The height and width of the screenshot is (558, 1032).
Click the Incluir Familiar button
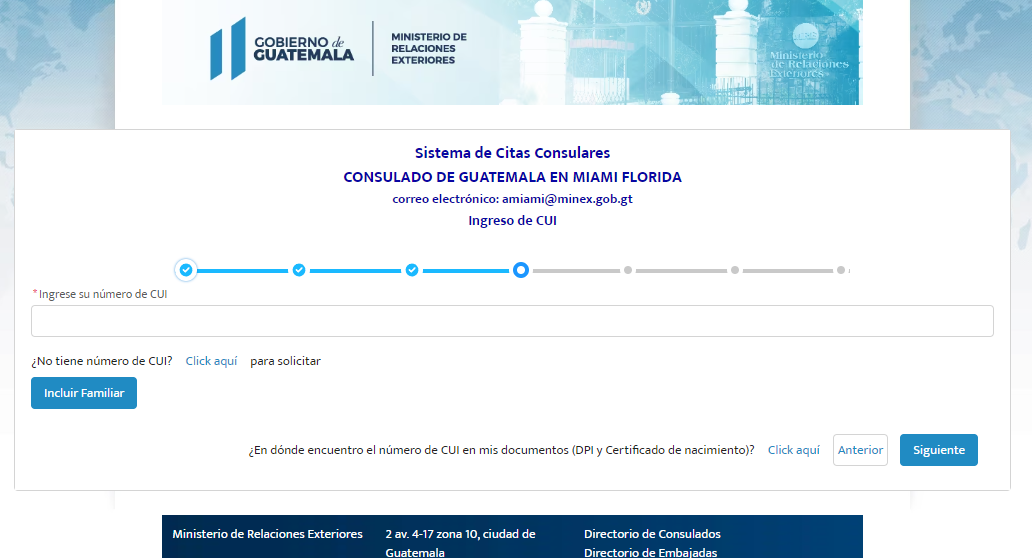point(84,393)
